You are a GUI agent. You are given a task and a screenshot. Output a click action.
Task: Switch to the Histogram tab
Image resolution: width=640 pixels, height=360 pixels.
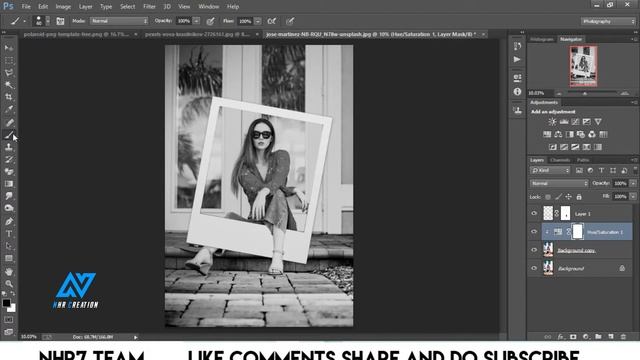point(542,39)
